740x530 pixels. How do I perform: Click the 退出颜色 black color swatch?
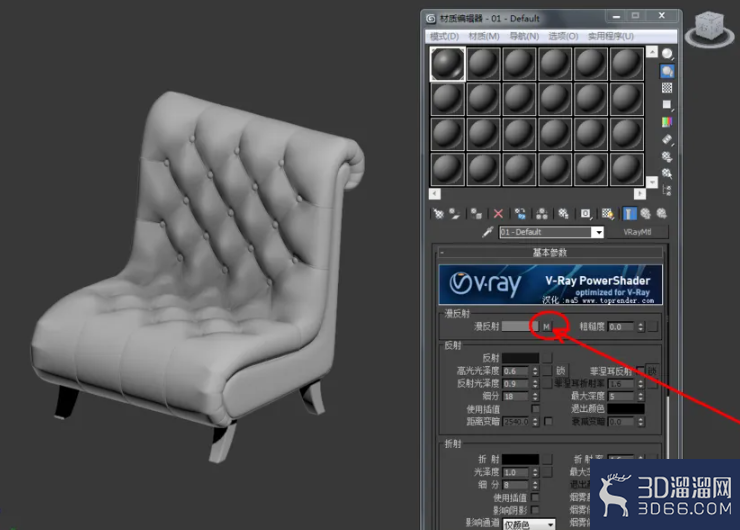tap(626, 409)
